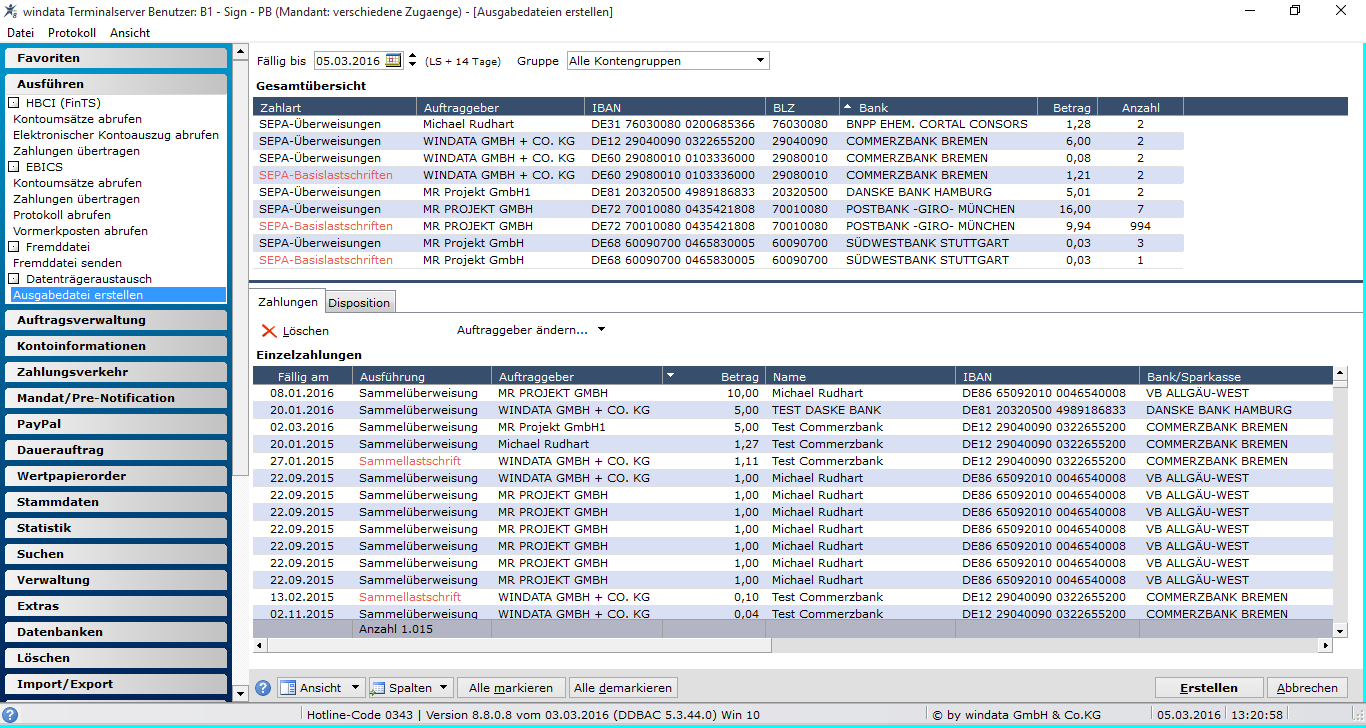Select Kontoumsätze abrufen under HBCI
Image resolution: width=1366 pixels, height=728 pixels.
pos(77,119)
